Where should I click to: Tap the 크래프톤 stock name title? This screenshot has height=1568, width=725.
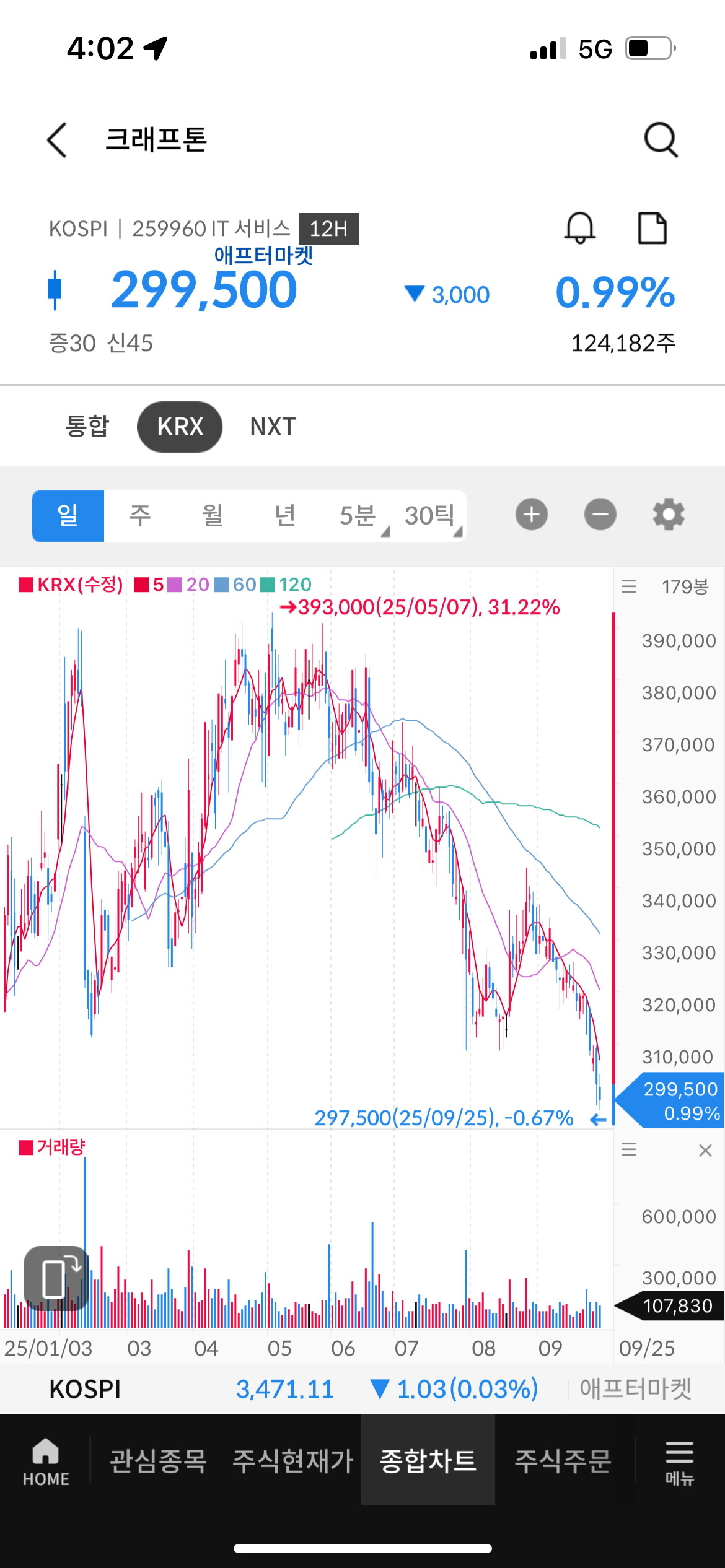pyautogui.click(x=156, y=139)
